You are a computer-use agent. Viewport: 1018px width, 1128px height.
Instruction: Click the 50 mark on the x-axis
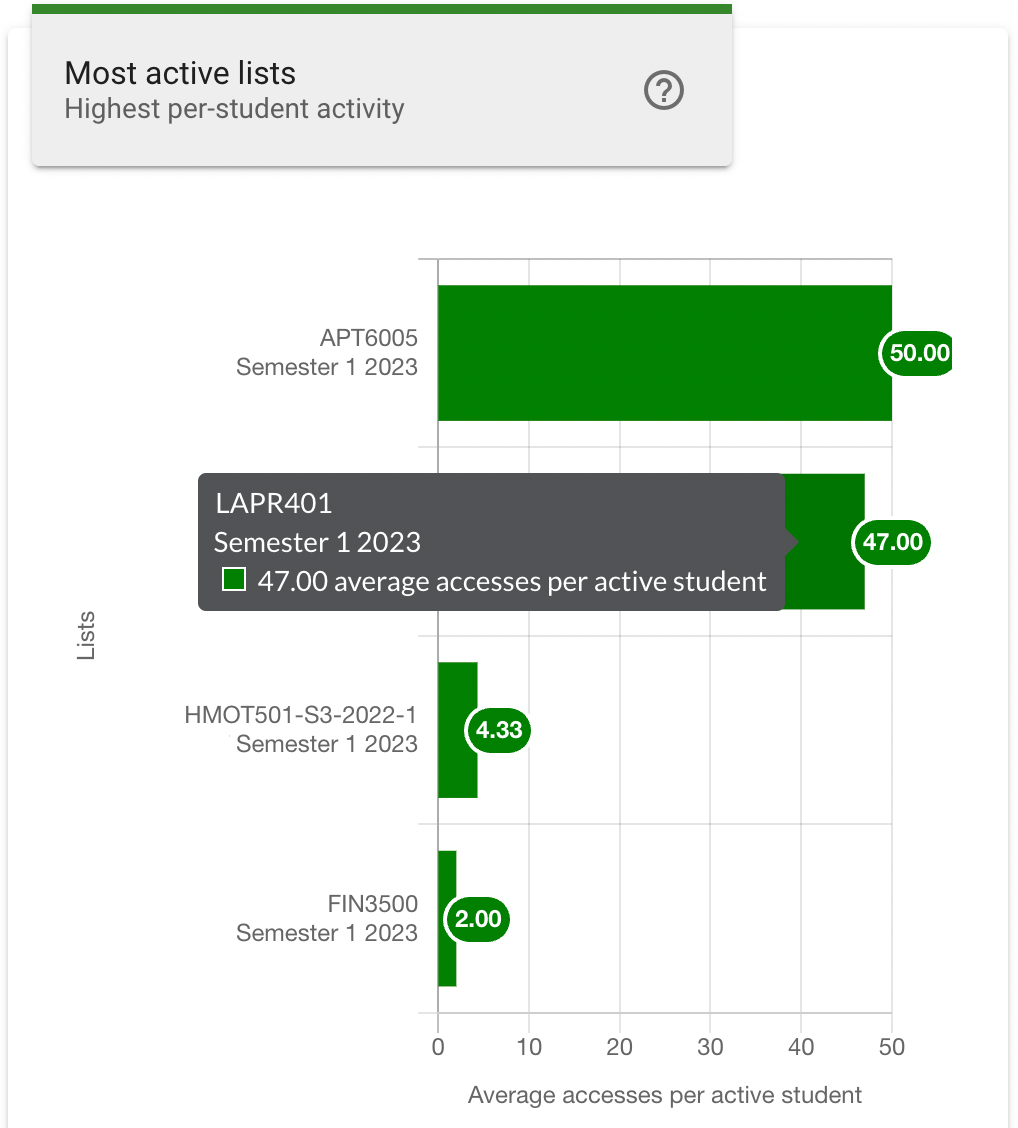click(x=891, y=1047)
